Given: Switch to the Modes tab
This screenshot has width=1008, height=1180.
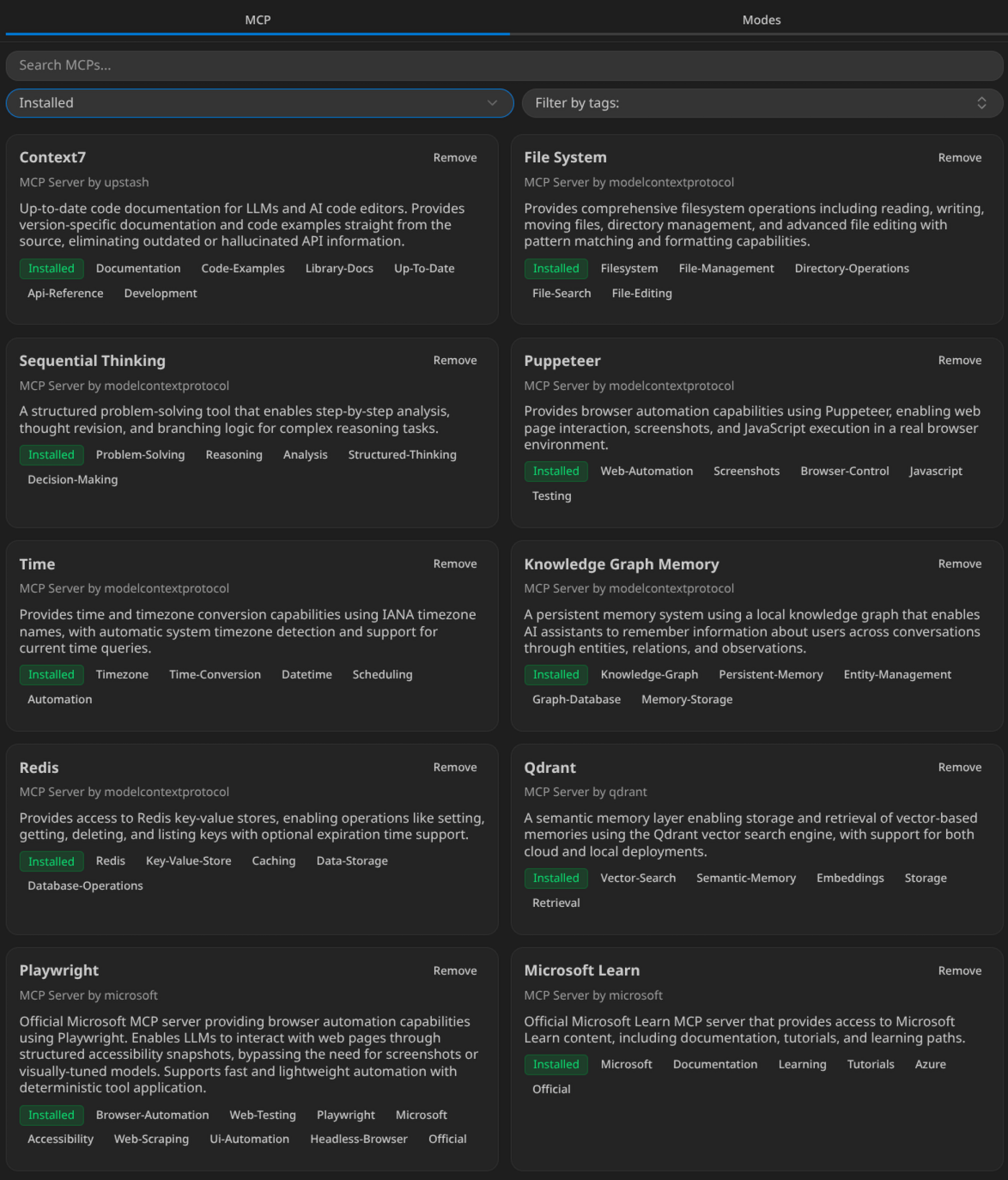Looking at the screenshot, I should [761, 19].
